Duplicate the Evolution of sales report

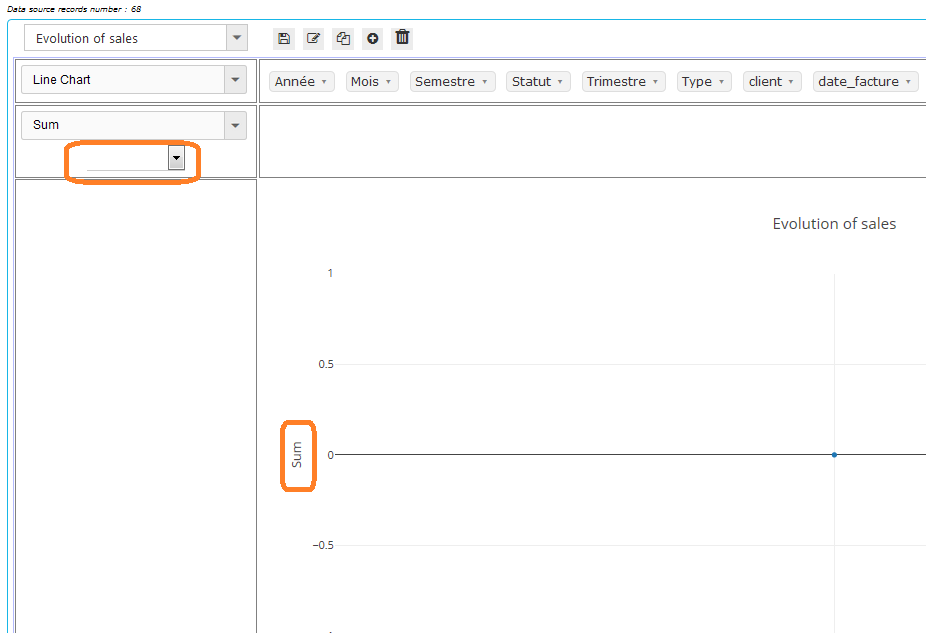pyautogui.click(x=343, y=38)
